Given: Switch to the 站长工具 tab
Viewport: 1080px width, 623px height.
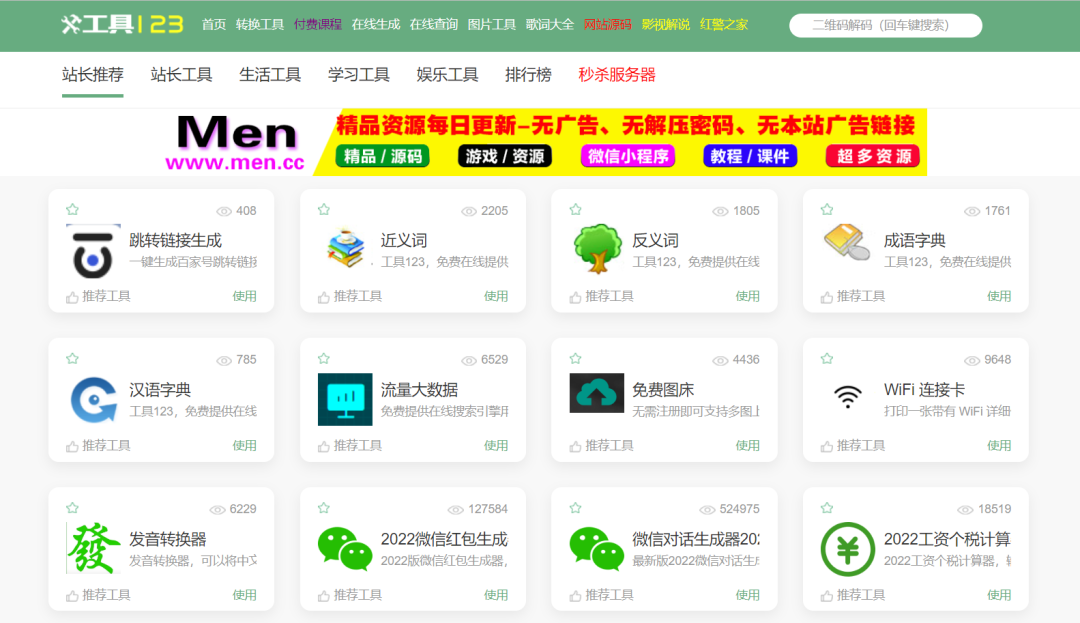Looking at the screenshot, I should click(181, 74).
